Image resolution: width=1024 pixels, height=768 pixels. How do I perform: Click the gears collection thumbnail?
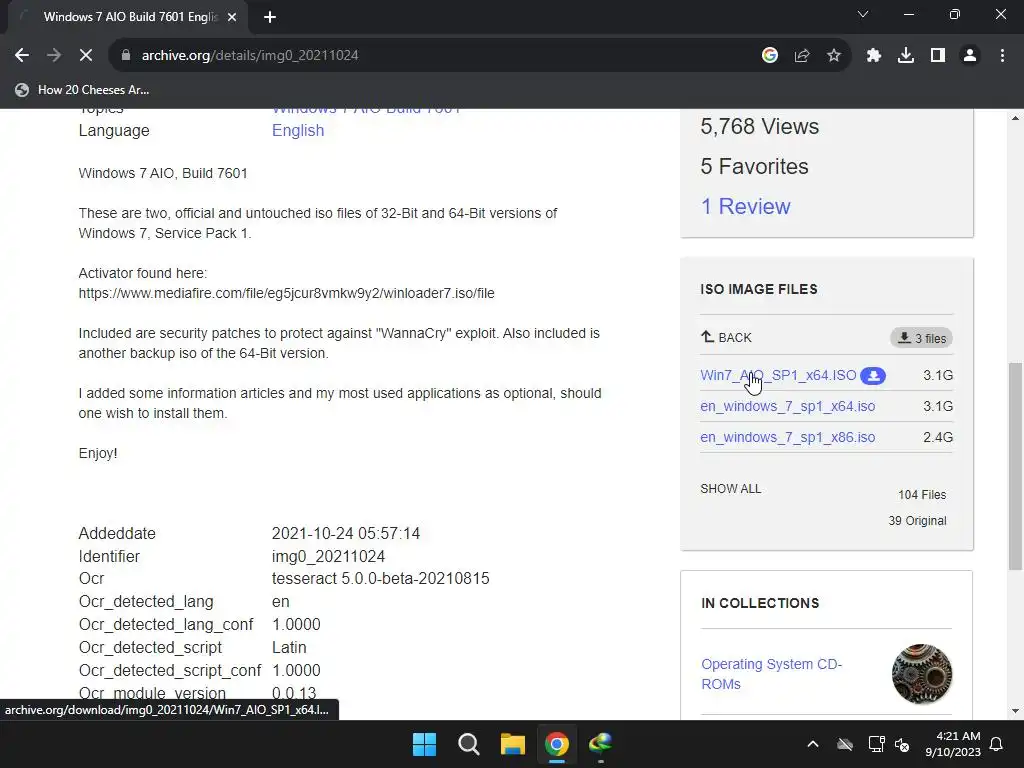point(921,674)
